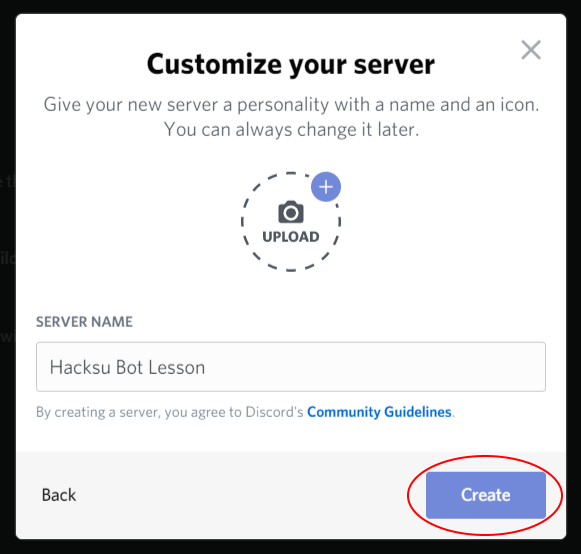Image resolution: width=581 pixels, height=554 pixels.
Task: Click the Create button
Action: 486,495
